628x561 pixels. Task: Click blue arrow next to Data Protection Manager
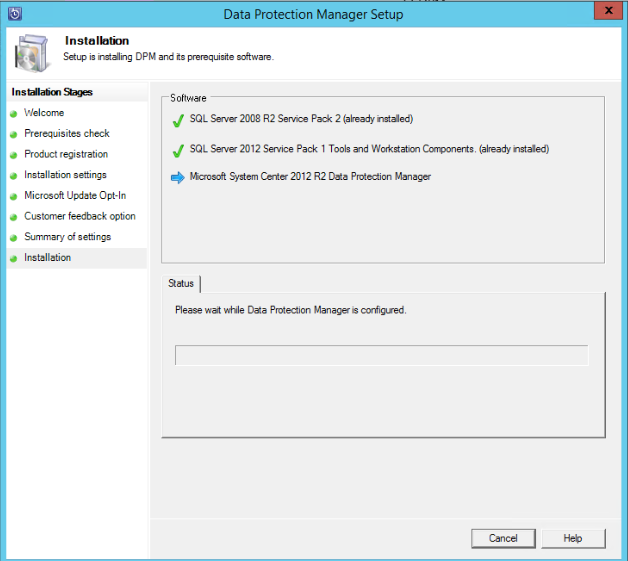click(178, 177)
